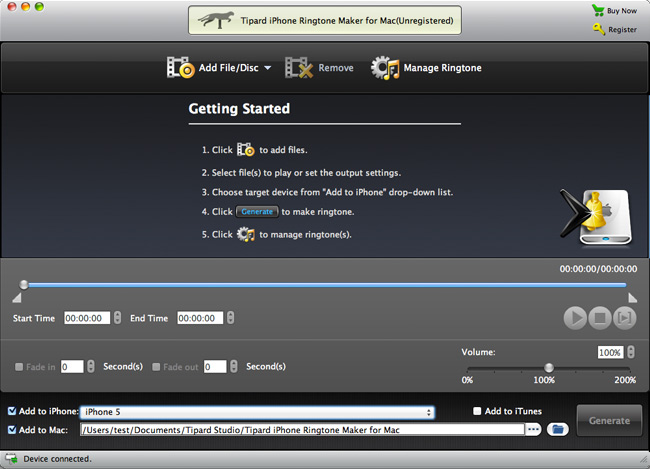Click the large Generate button
The width and height of the screenshot is (650, 469).
click(x=609, y=420)
